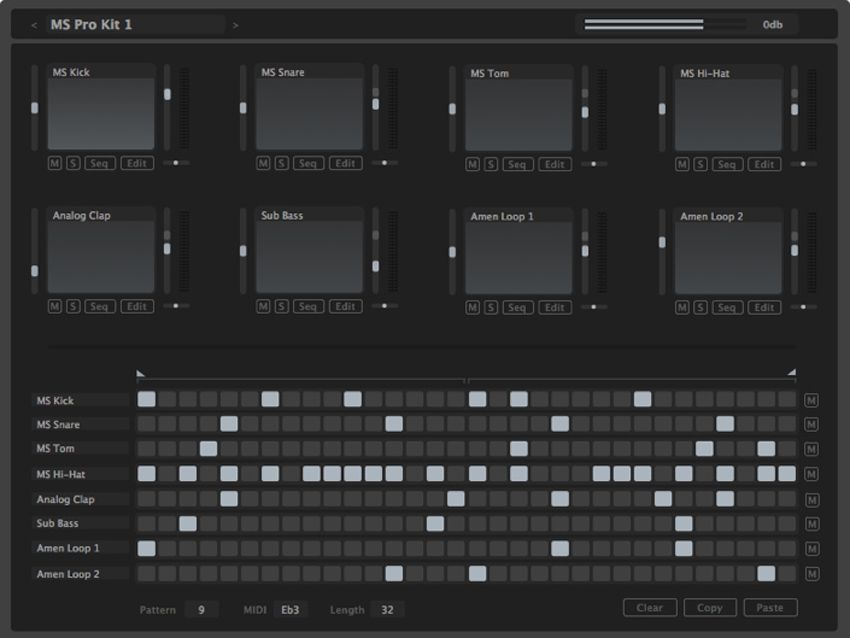Open the Edit panel for MS Tom

[x=555, y=164]
